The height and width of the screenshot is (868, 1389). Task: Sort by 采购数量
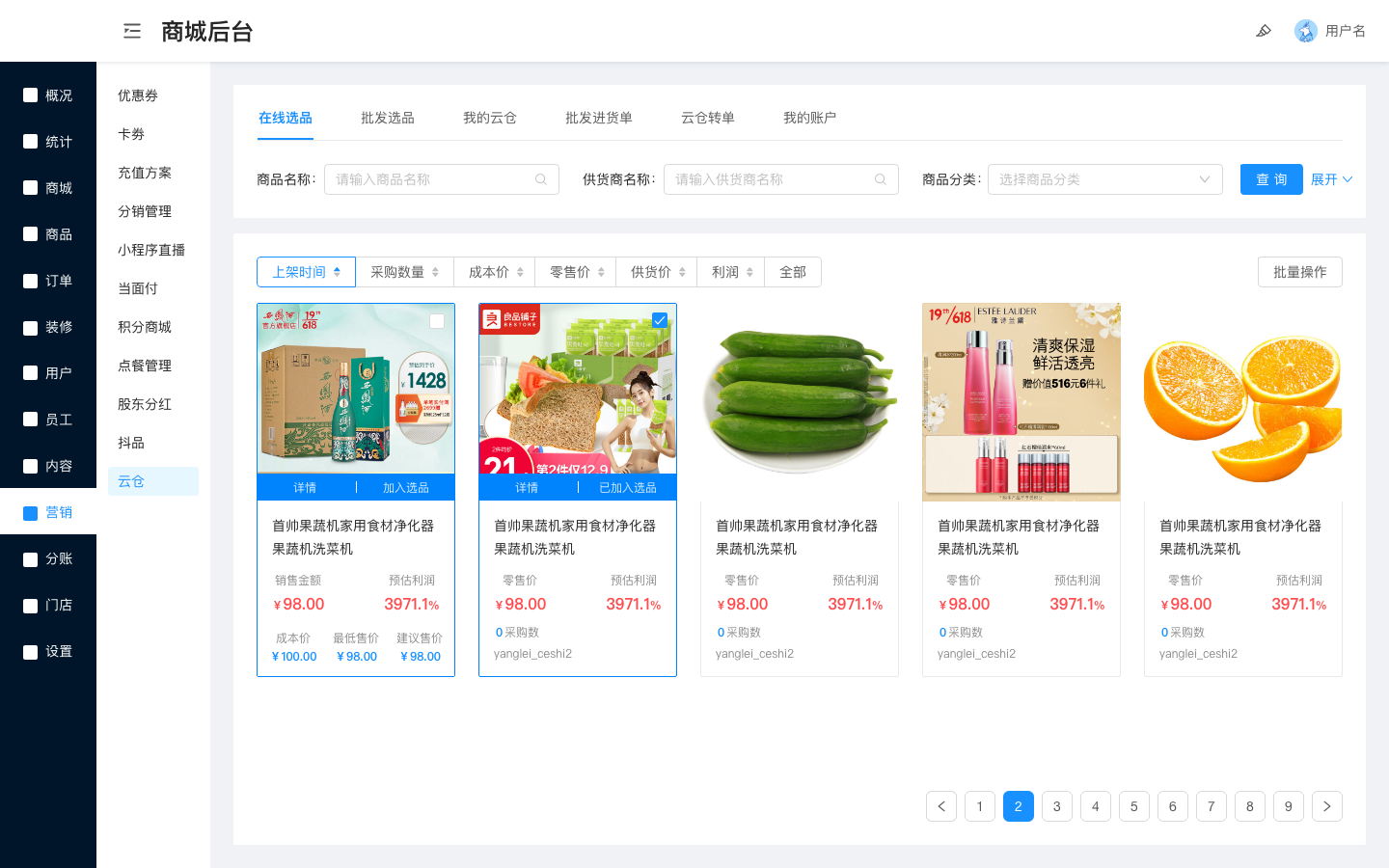tap(405, 272)
